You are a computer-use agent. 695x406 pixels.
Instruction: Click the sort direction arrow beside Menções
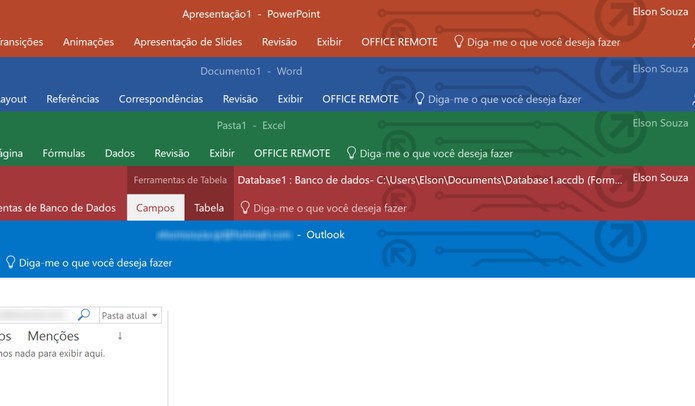click(120, 336)
